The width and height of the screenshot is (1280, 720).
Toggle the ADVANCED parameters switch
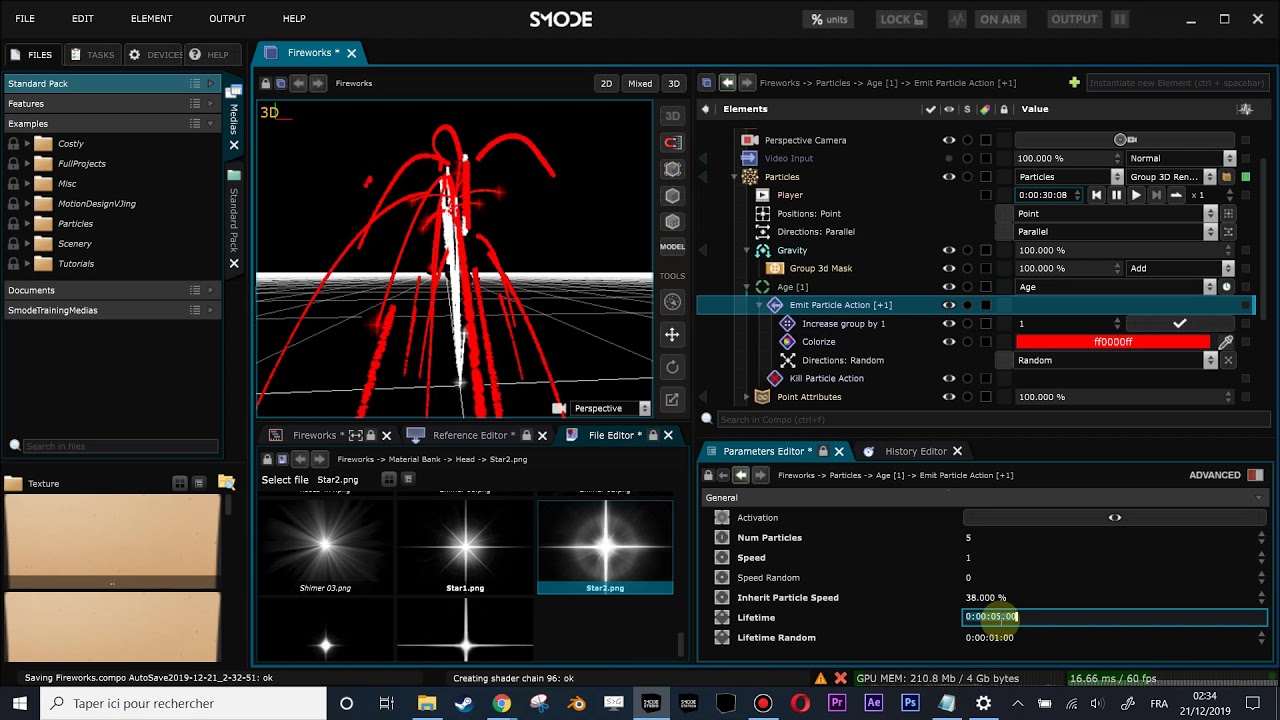point(1255,475)
